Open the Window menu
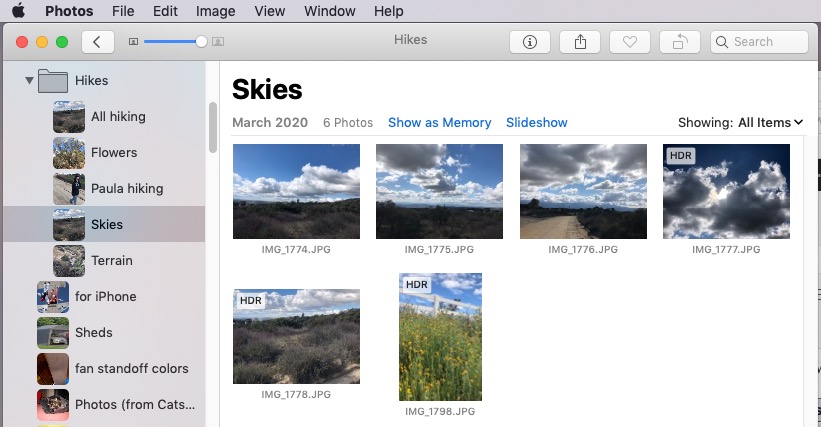821x427 pixels. tap(329, 11)
